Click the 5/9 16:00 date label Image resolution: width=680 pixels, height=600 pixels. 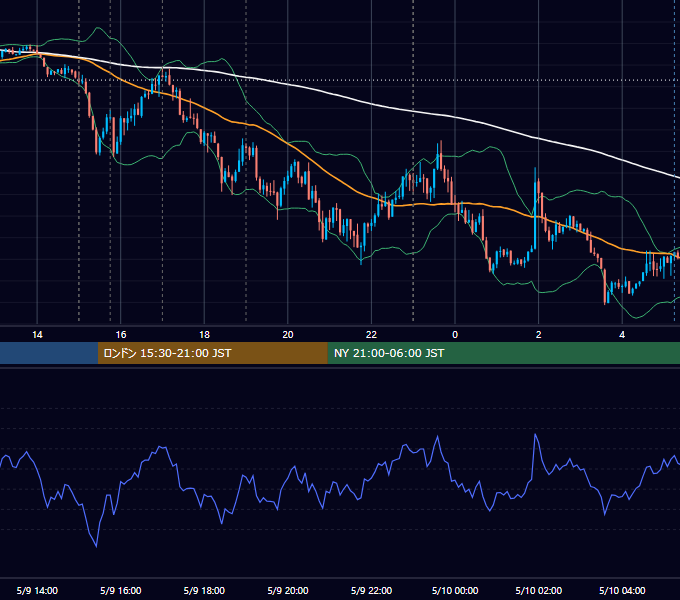pyautogui.click(x=121, y=590)
